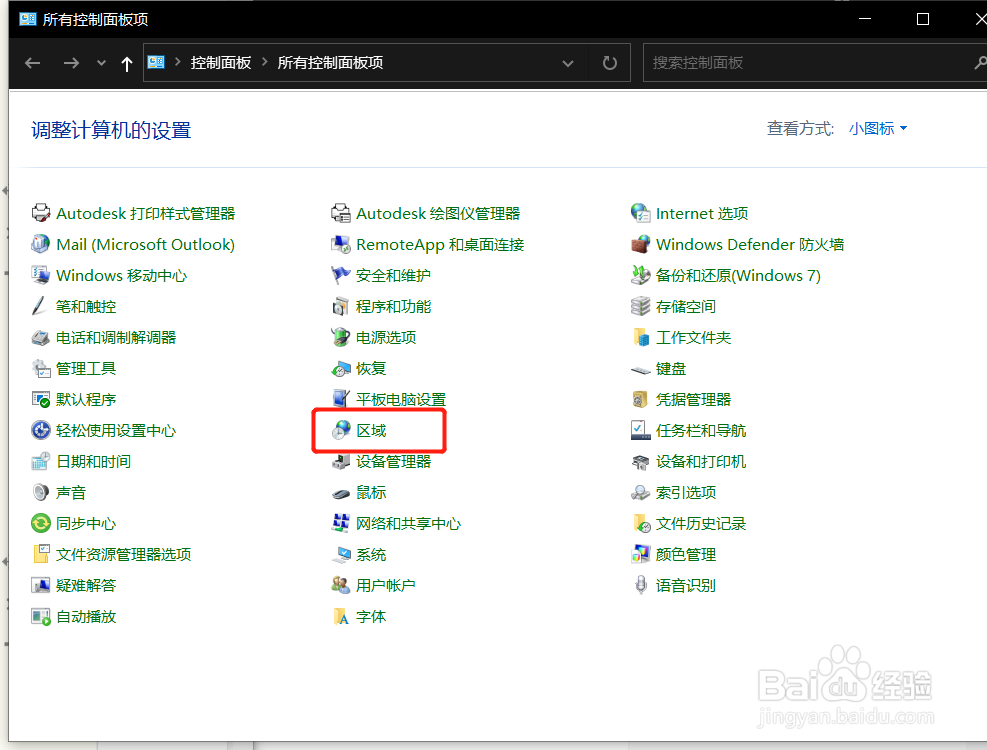Open the 存储空间 link
Viewport: 987px width, 750px height.
[685, 307]
